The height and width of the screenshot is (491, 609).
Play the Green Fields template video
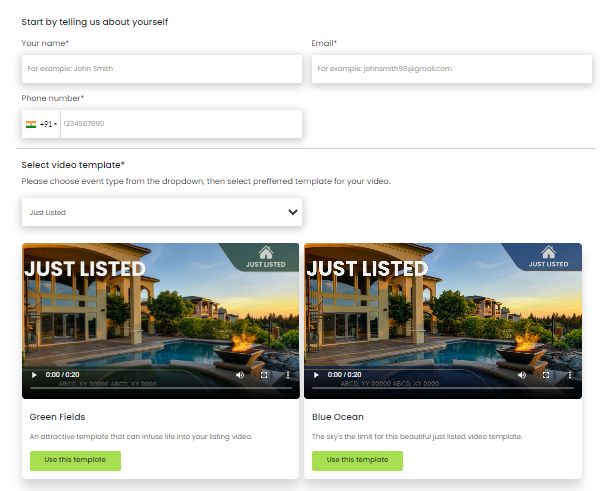tap(34, 375)
